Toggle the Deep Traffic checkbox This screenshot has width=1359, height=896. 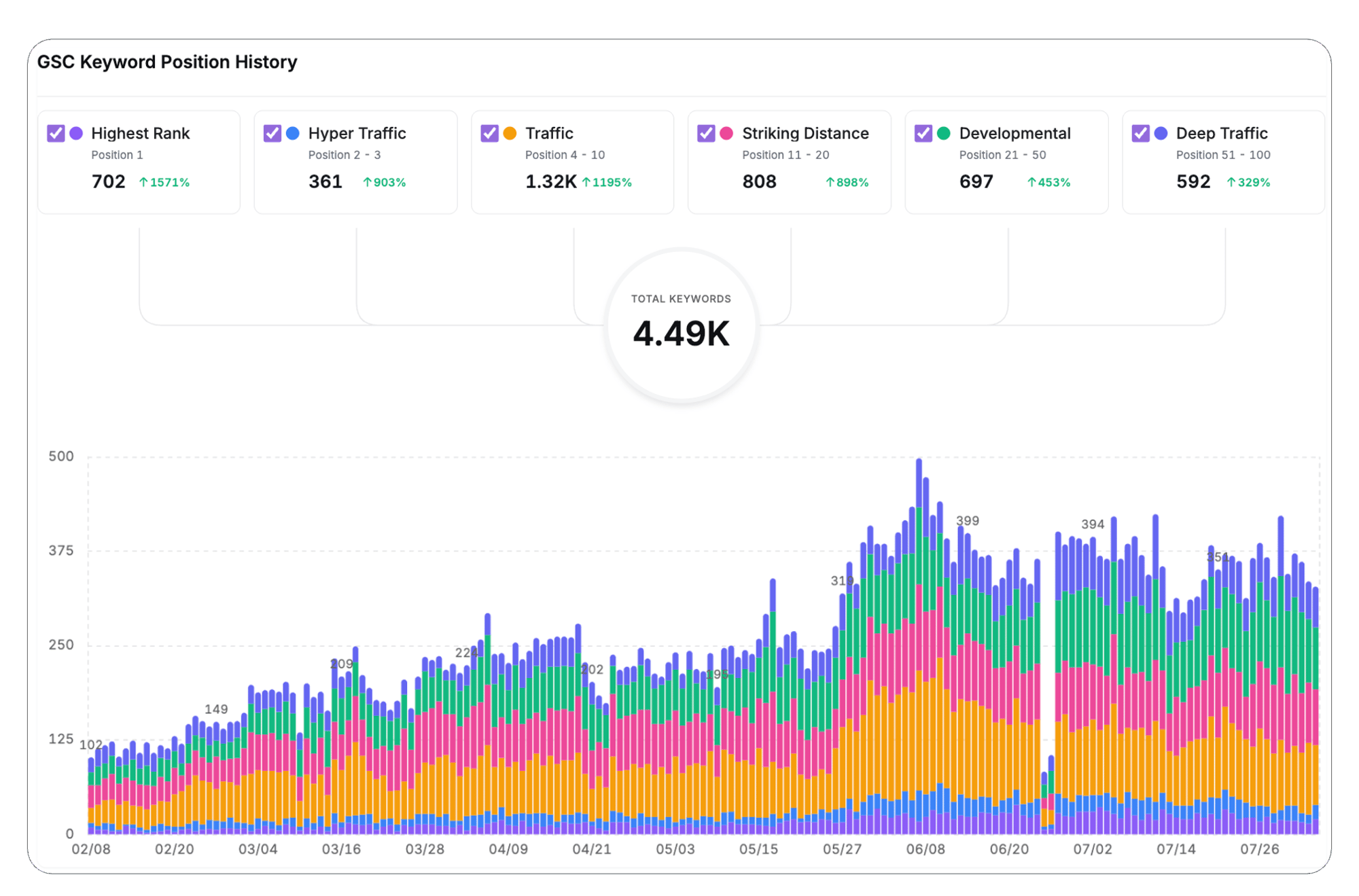coord(1140,133)
